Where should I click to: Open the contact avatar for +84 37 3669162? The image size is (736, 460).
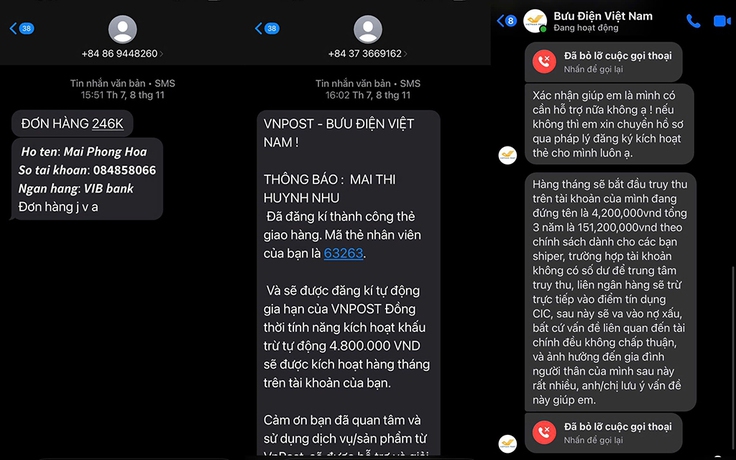click(368, 29)
